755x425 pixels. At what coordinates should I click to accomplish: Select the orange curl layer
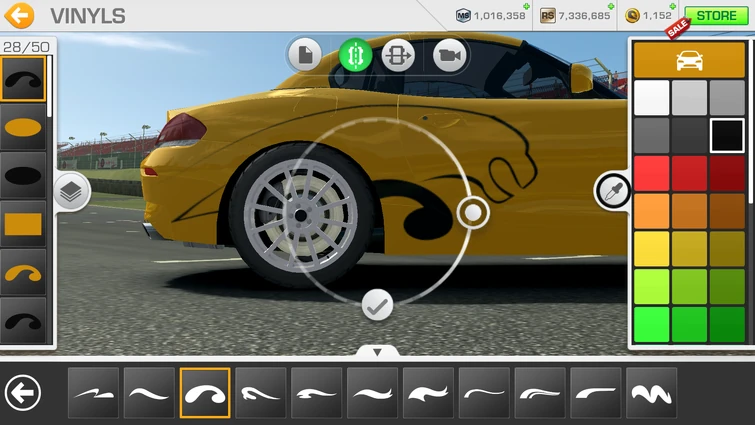[x=23, y=272]
